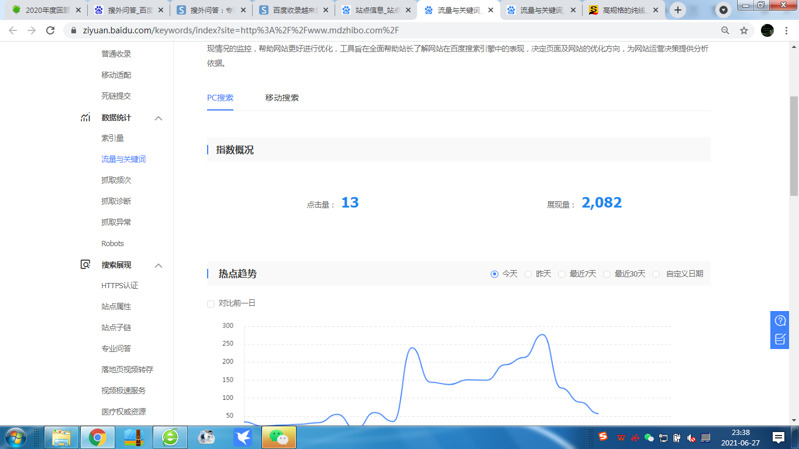The width and height of the screenshot is (799, 449).
Task: Open HTTPS认证 in the sidebar
Action: pos(120,285)
